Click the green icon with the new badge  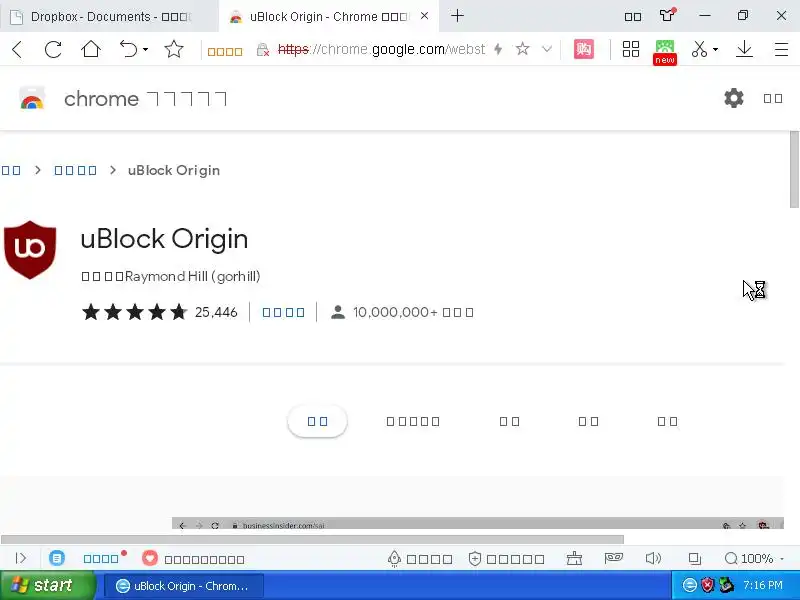tap(665, 52)
